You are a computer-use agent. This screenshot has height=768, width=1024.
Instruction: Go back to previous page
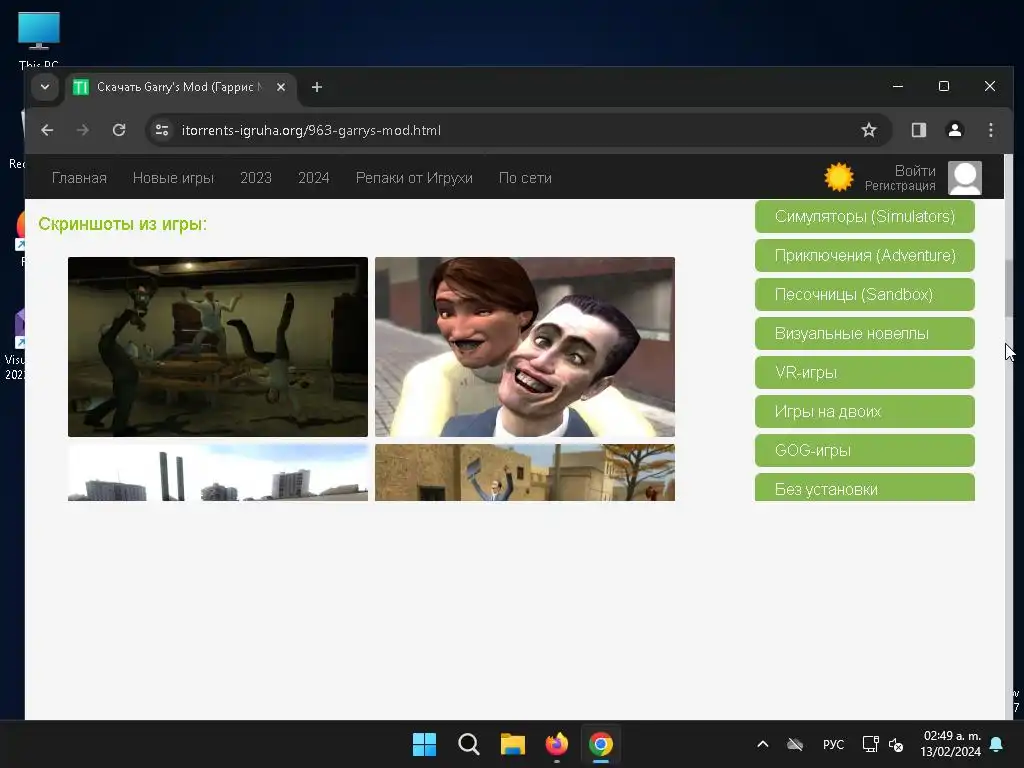[47, 130]
